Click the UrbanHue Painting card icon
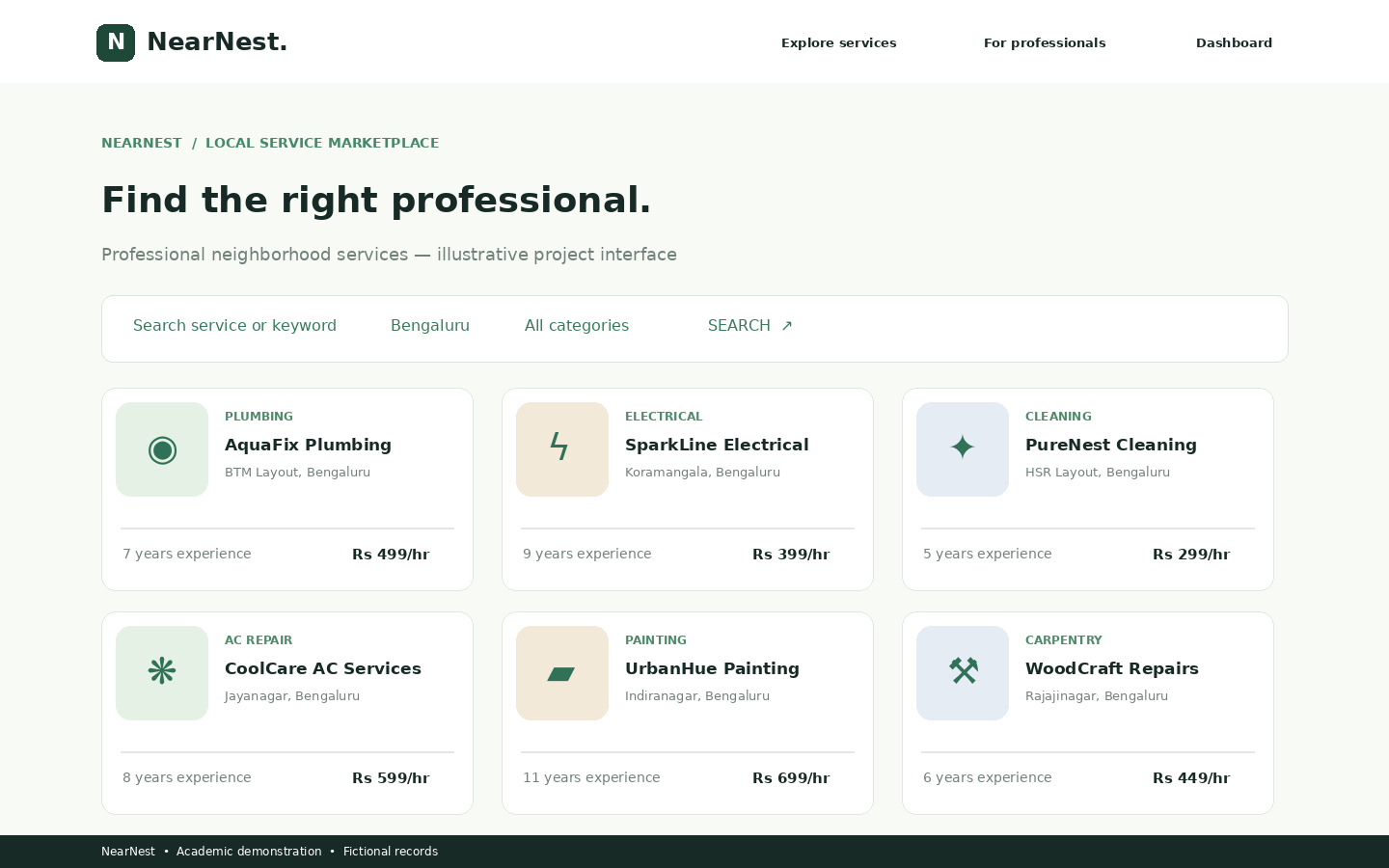The image size is (1389, 868). [x=562, y=673]
